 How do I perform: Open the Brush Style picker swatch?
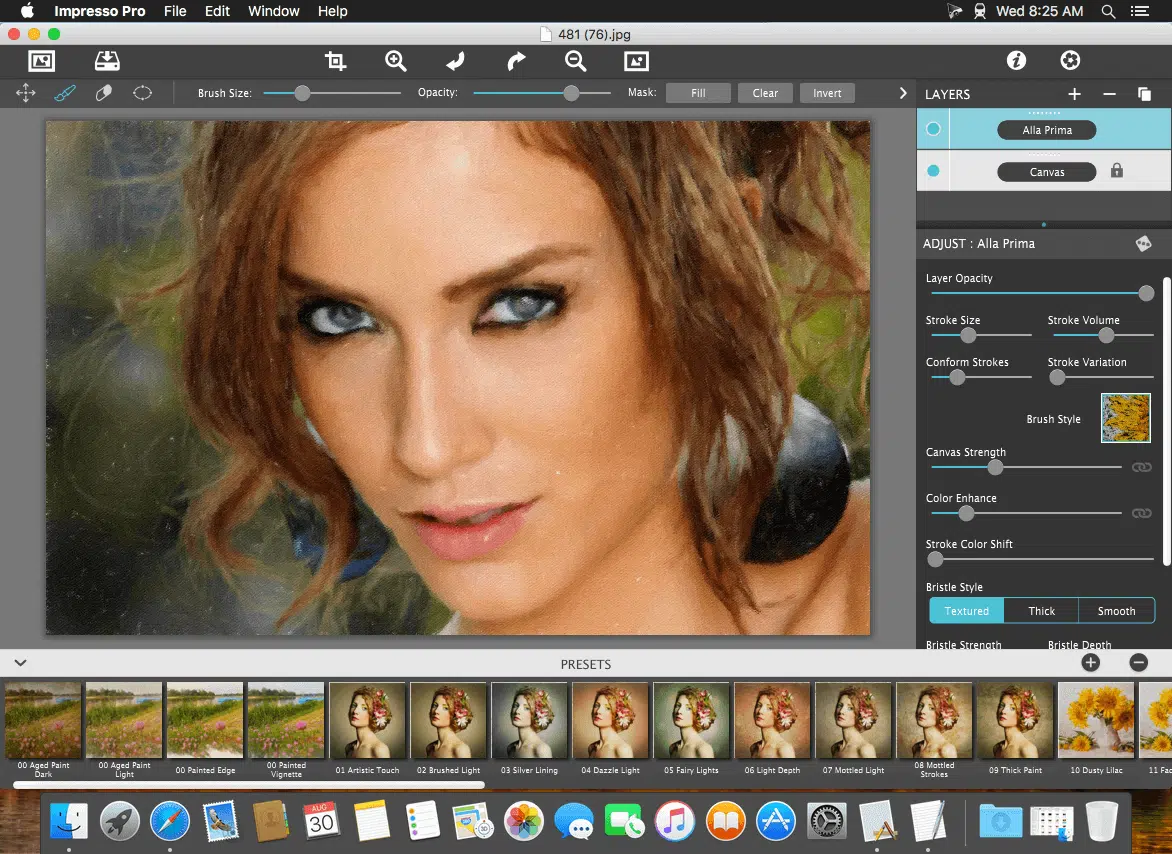[x=1125, y=418]
